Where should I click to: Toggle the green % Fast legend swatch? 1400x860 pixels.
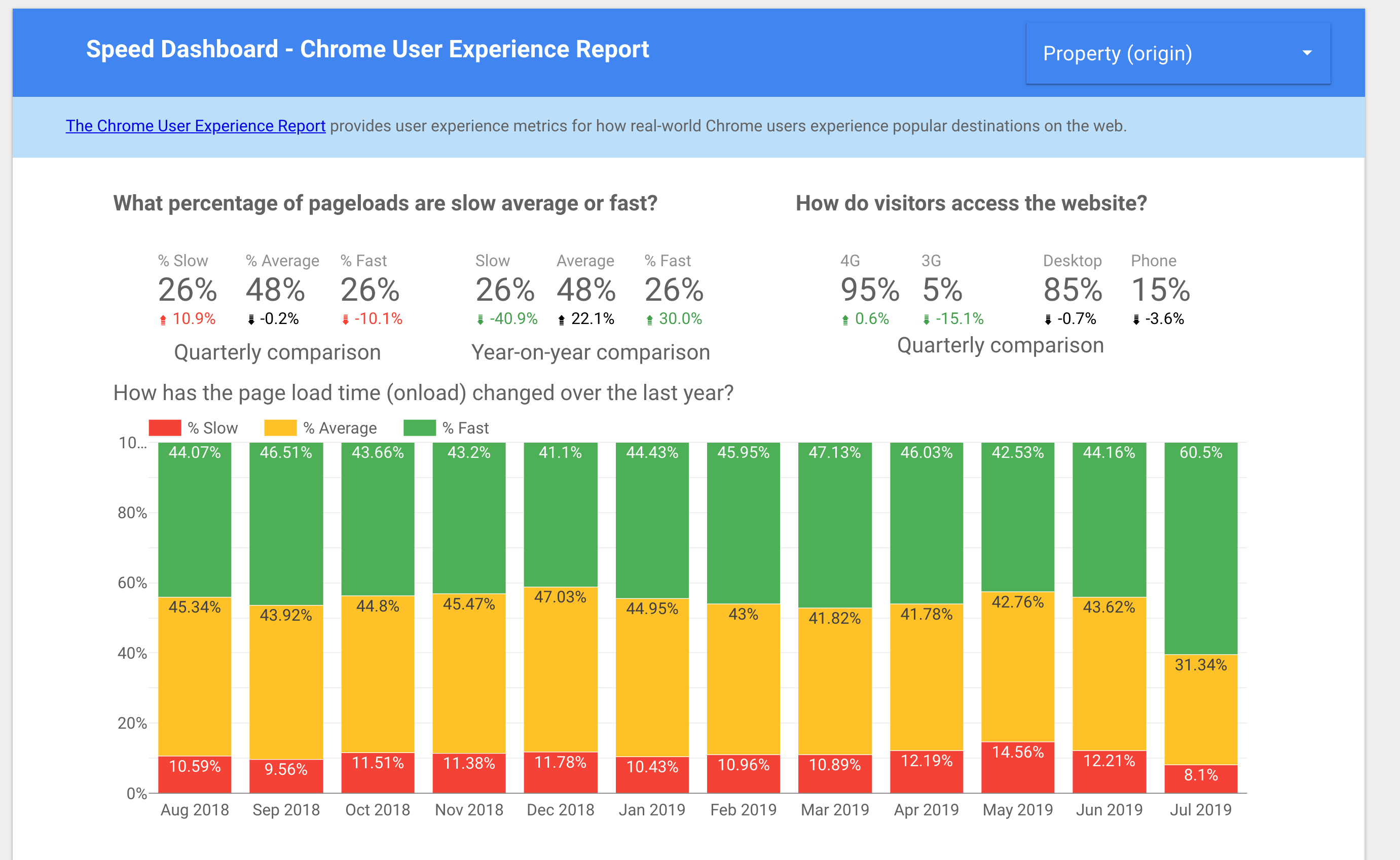coord(420,428)
